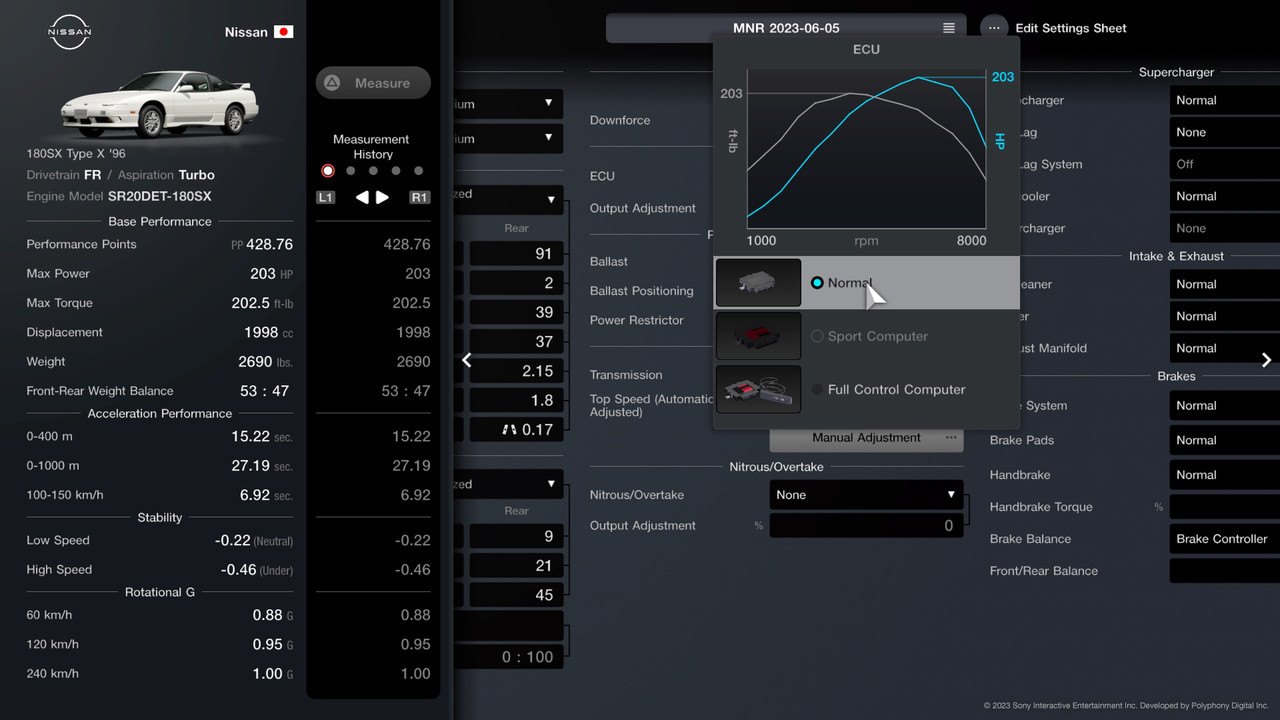This screenshot has height=720, width=1280.
Task: Open the Supercharger Normal dropdown
Action: (1225, 100)
